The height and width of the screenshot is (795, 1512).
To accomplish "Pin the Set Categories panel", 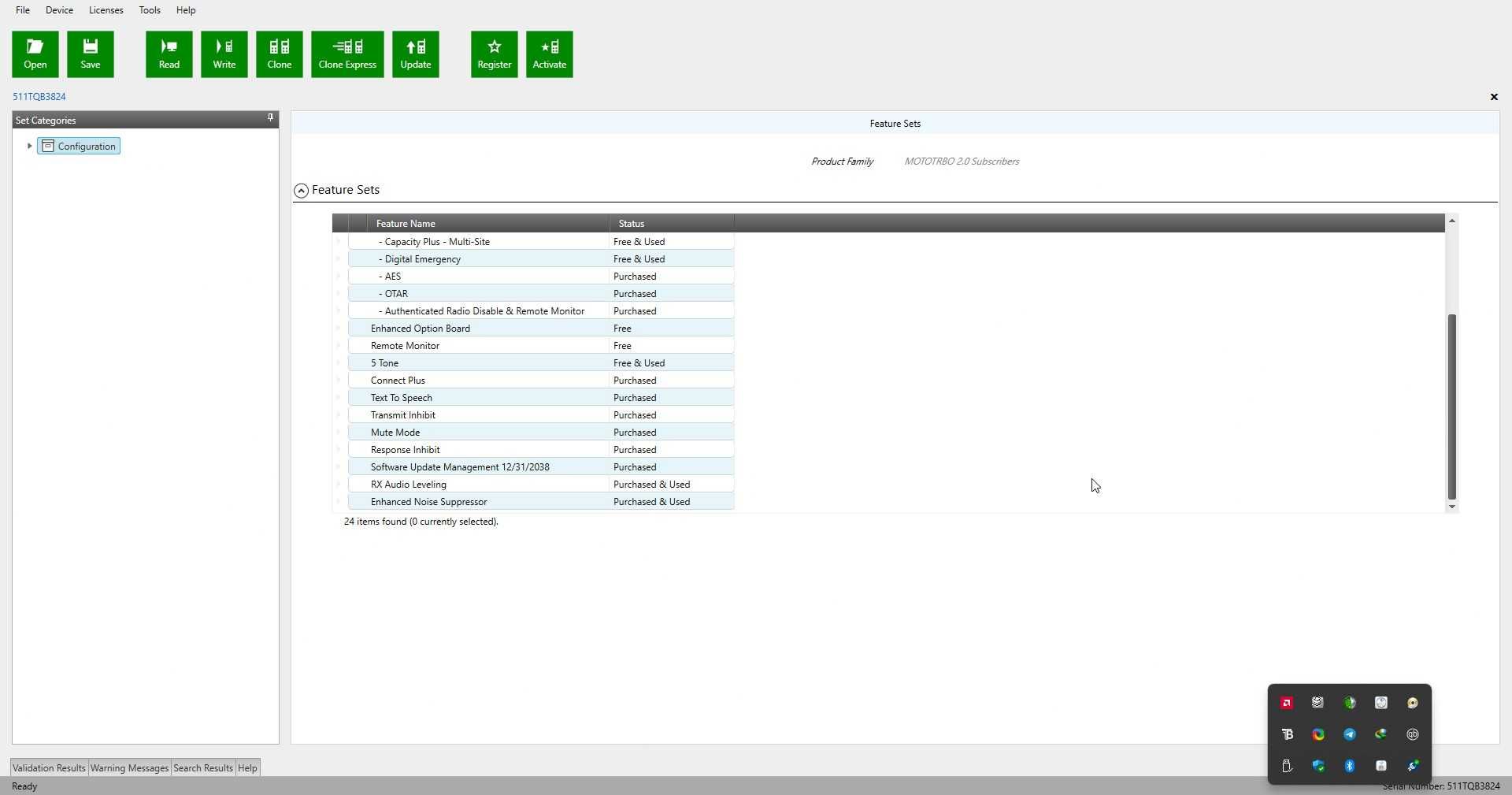I will tap(270, 118).
